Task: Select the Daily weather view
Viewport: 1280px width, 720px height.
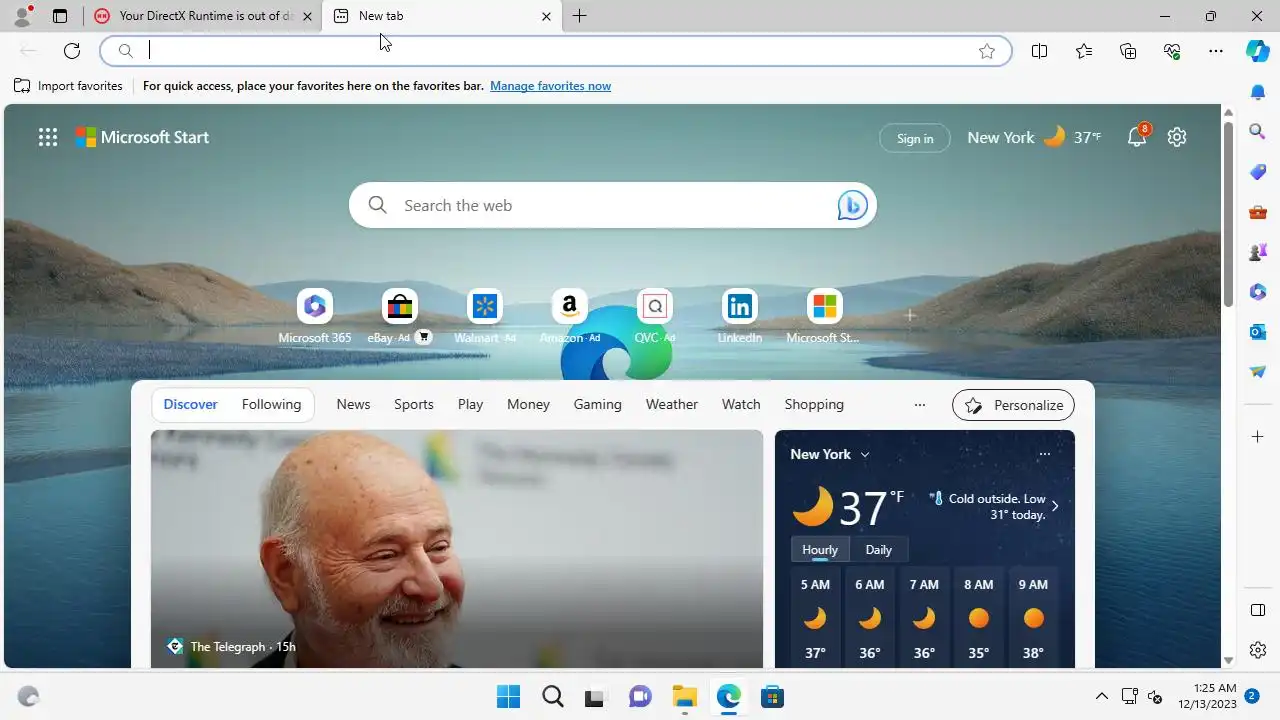Action: point(878,550)
